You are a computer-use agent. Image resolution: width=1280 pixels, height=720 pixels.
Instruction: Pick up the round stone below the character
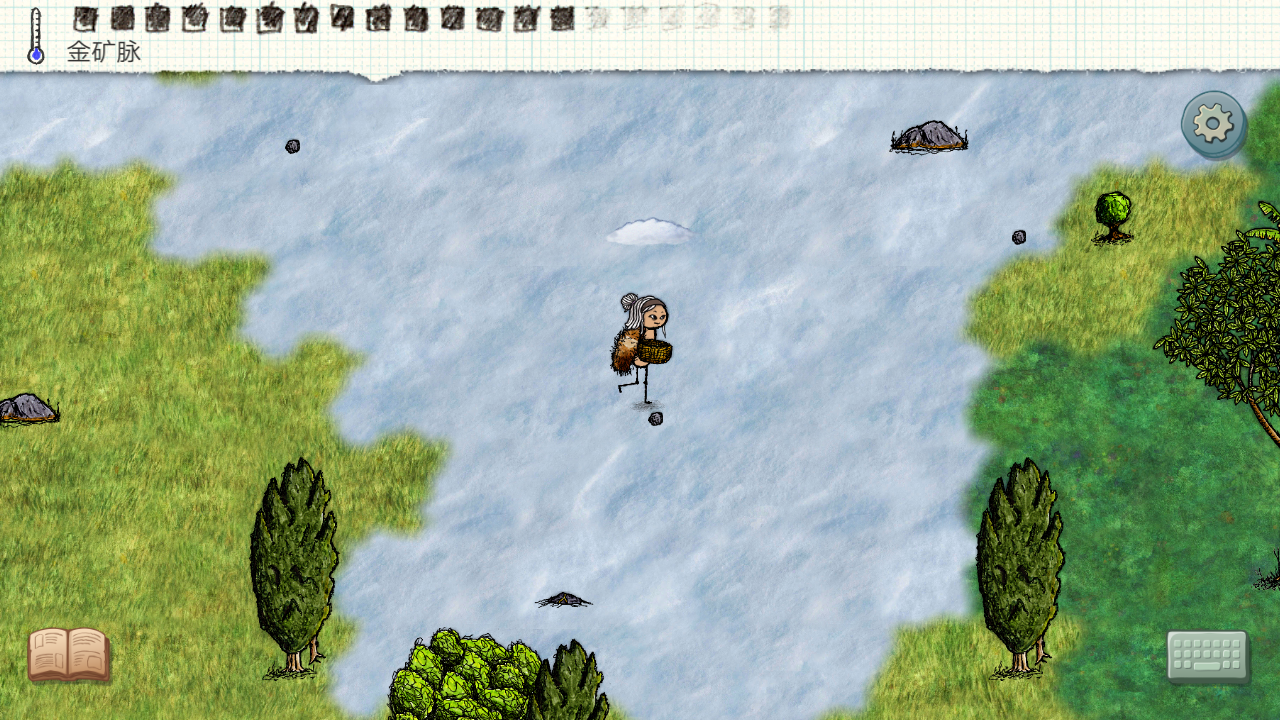(x=656, y=418)
